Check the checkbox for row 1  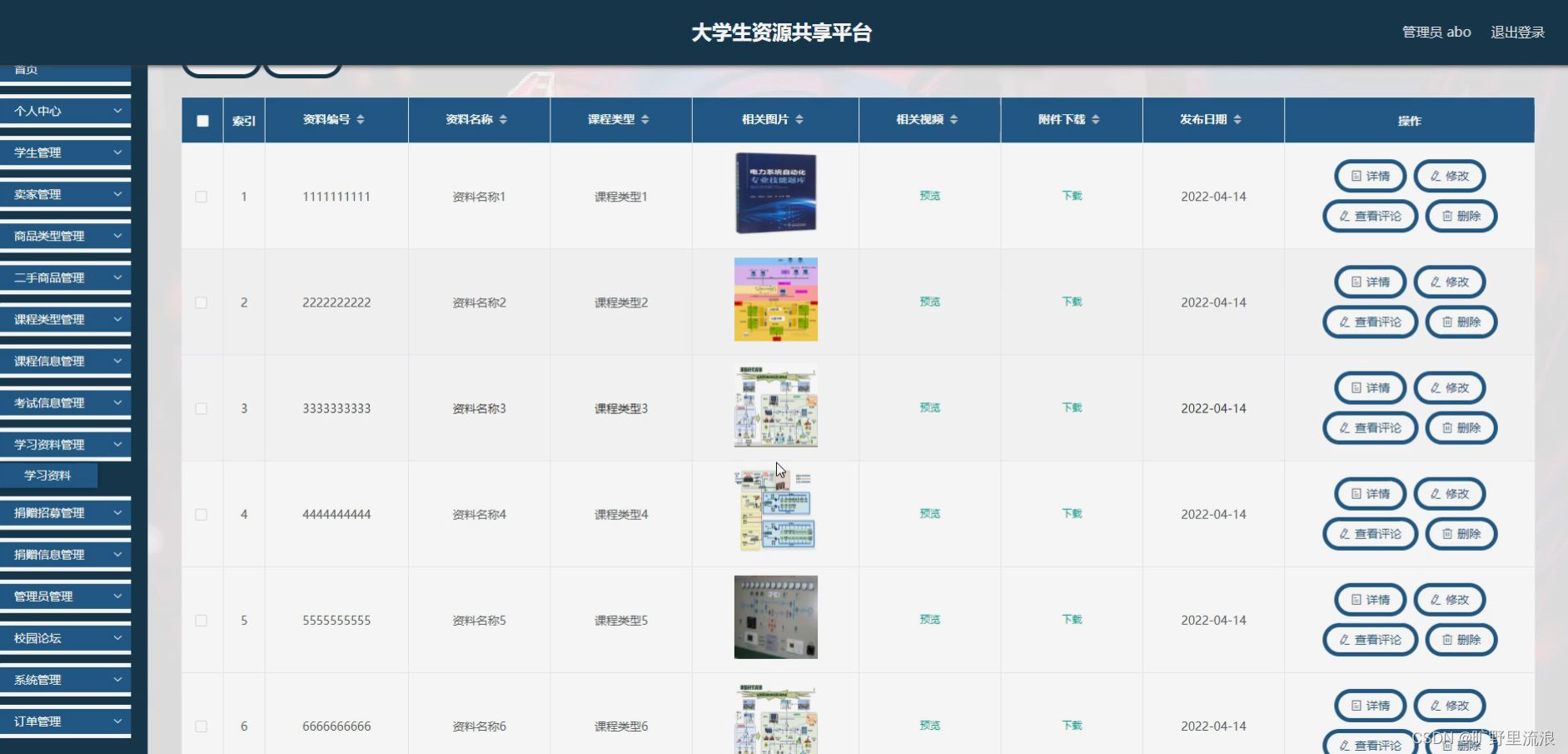(201, 196)
